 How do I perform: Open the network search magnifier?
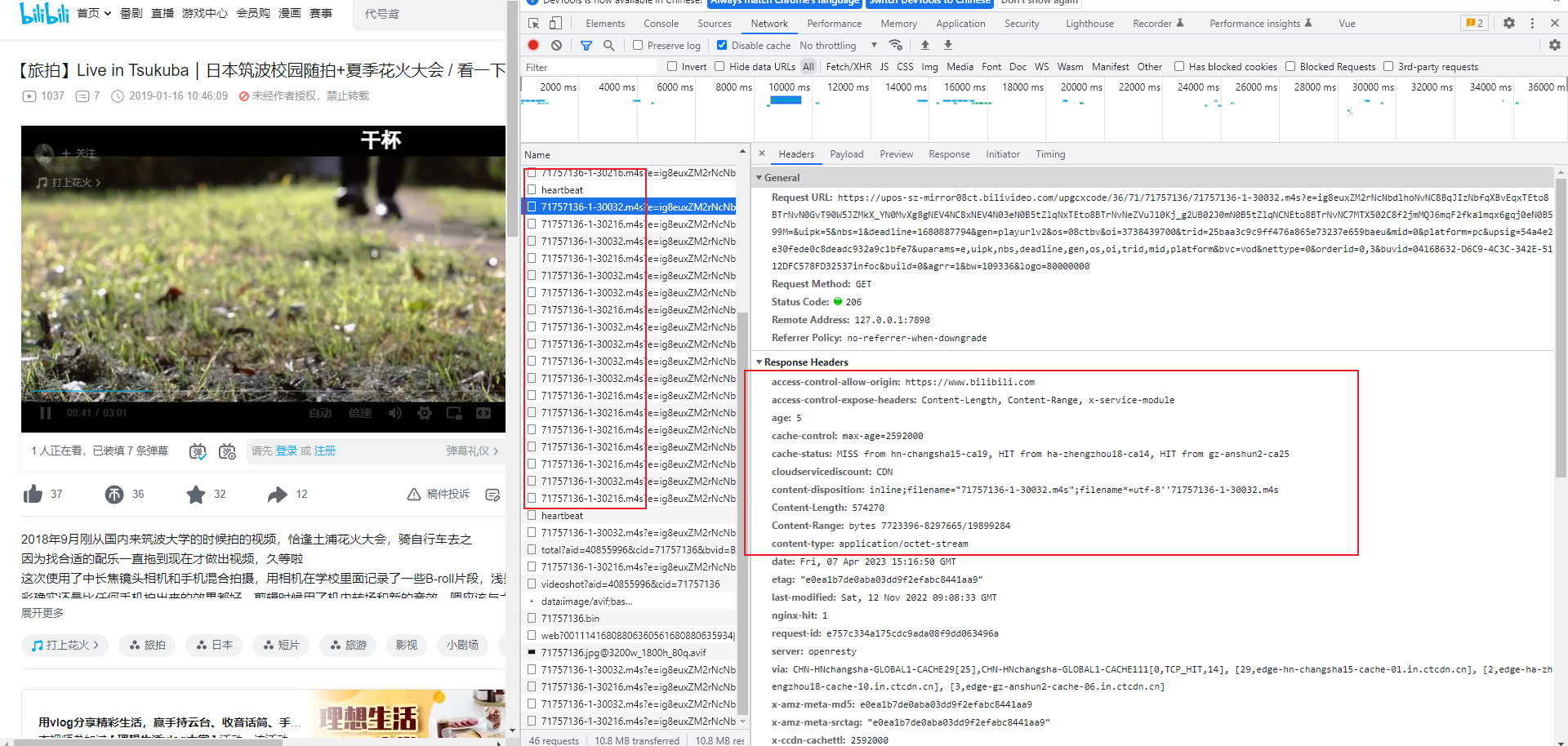[x=608, y=45]
